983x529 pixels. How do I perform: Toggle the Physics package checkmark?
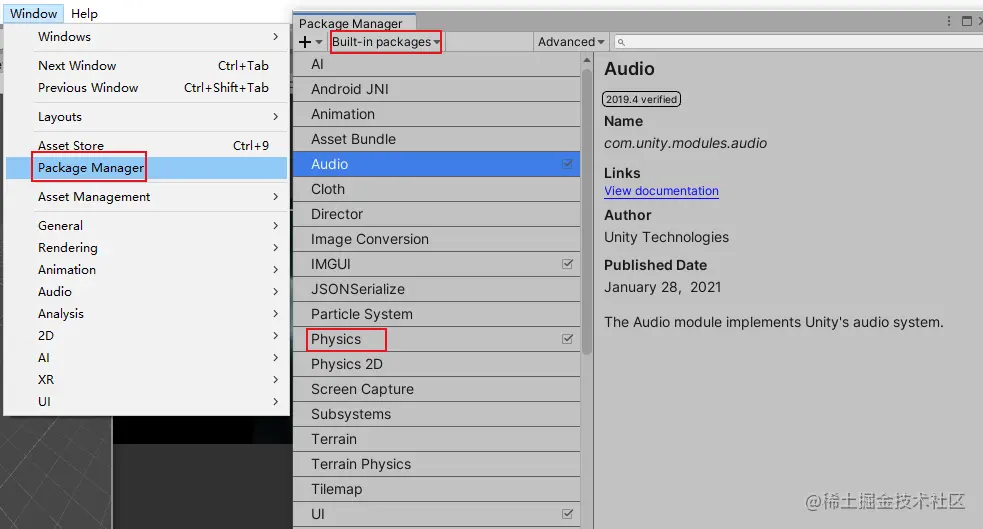[x=567, y=339]
